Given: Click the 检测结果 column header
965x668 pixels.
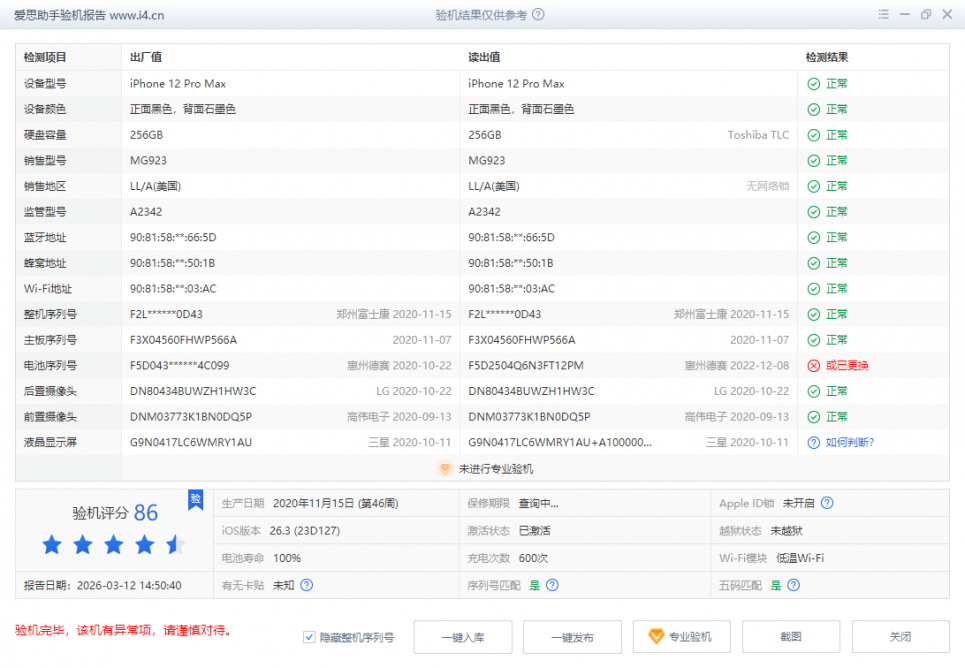Looking at the screenshot, I should coord(827,58).
